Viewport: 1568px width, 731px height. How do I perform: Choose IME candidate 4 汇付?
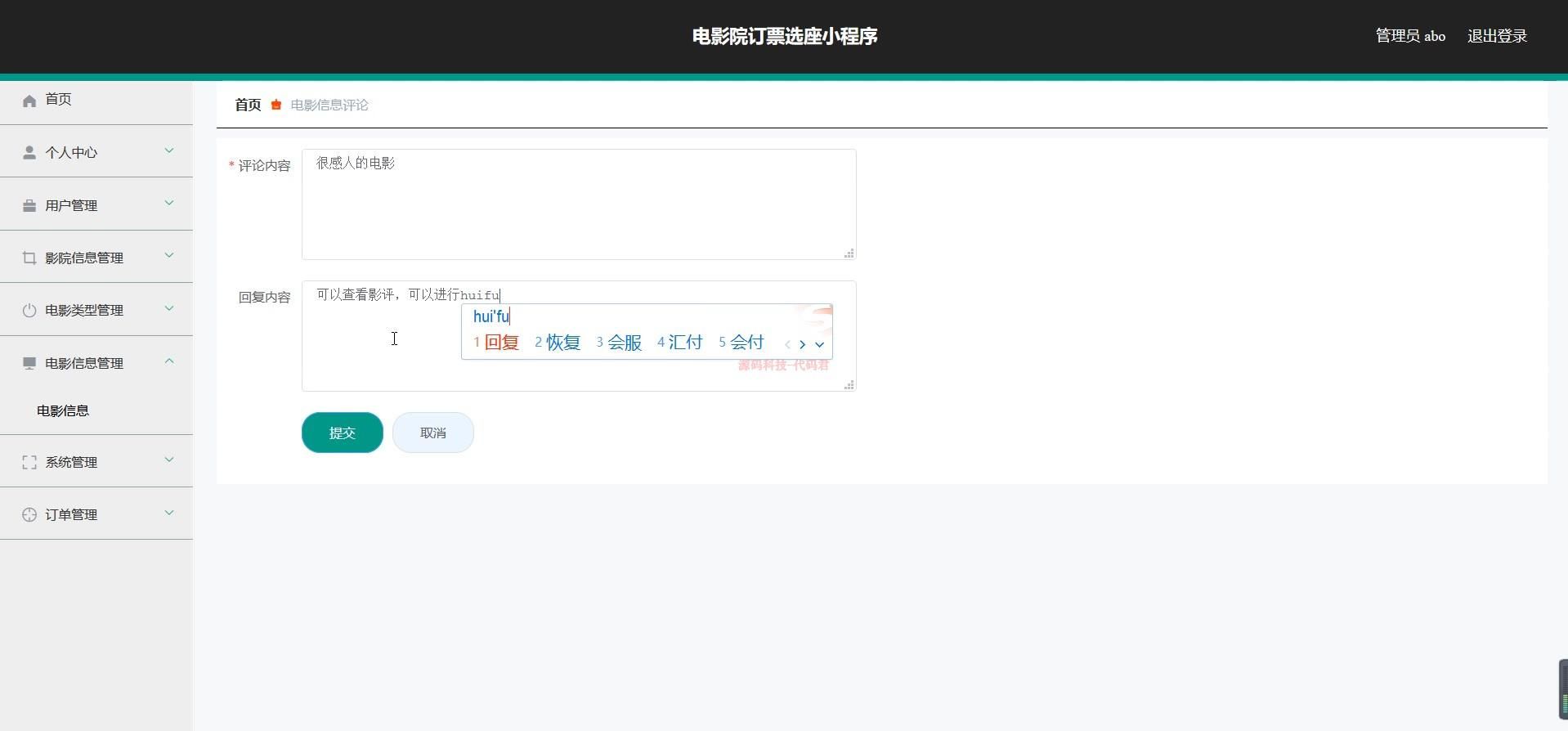click(680, 343)
